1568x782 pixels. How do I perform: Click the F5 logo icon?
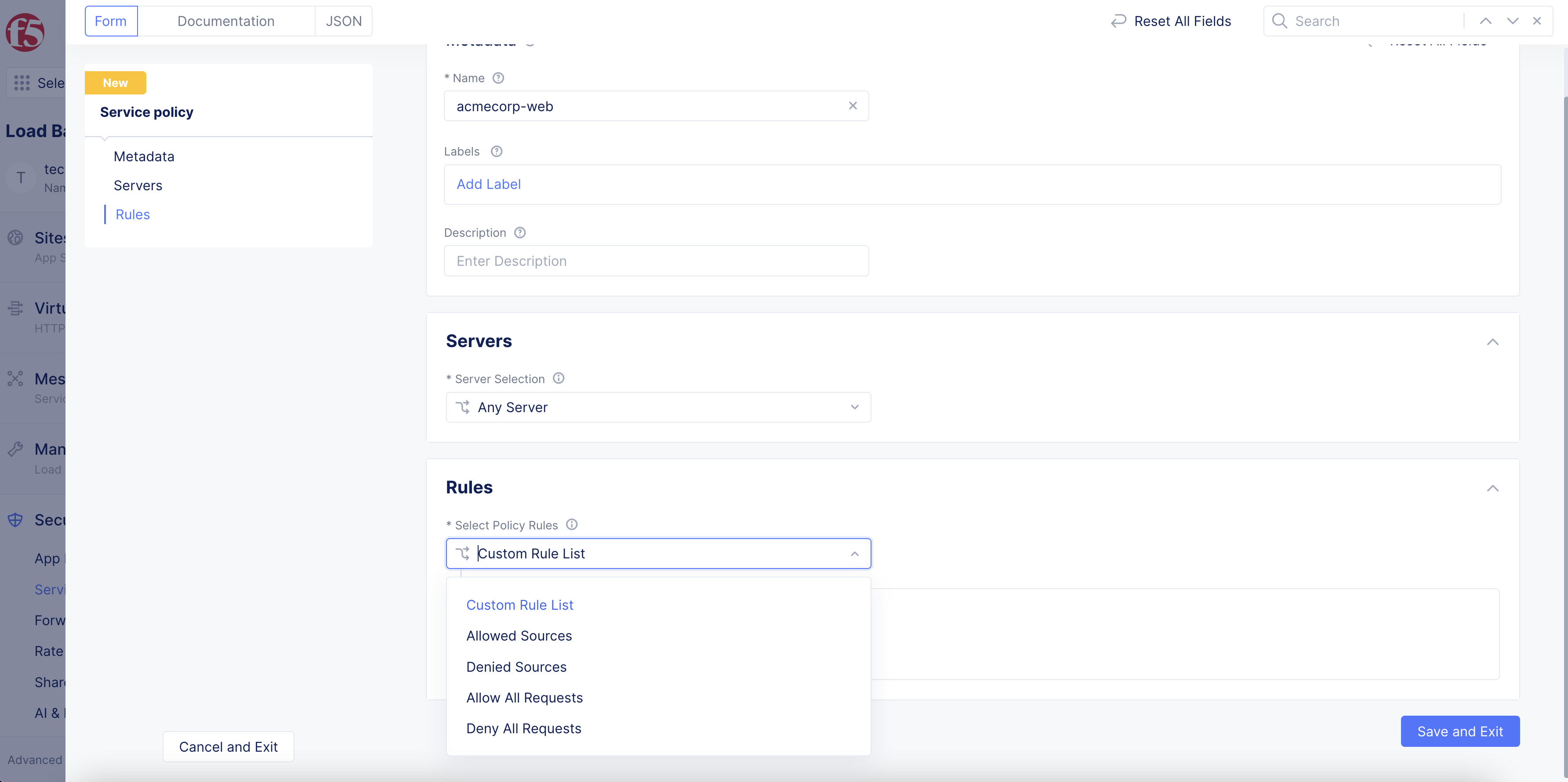[x=25, y=31]
